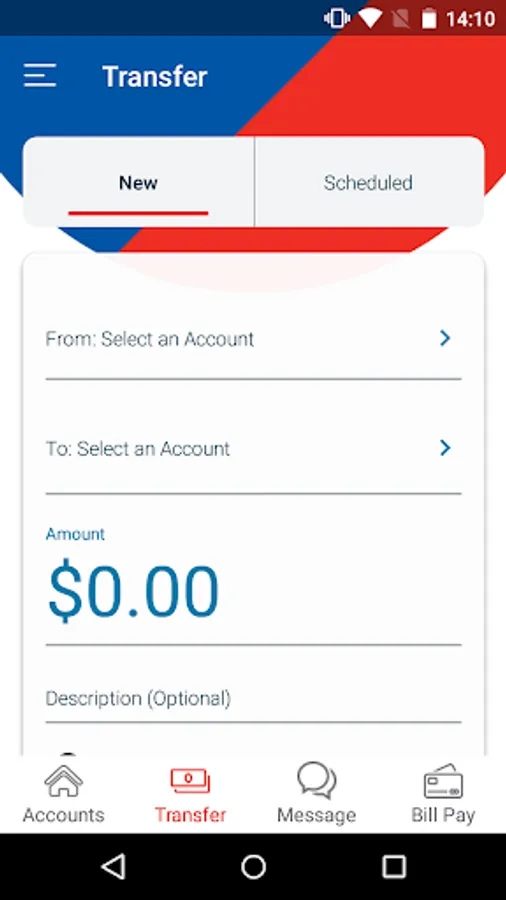Tap the Accounts home icon
The width and height of the screenshot is (506, 900).
[63, 781]
